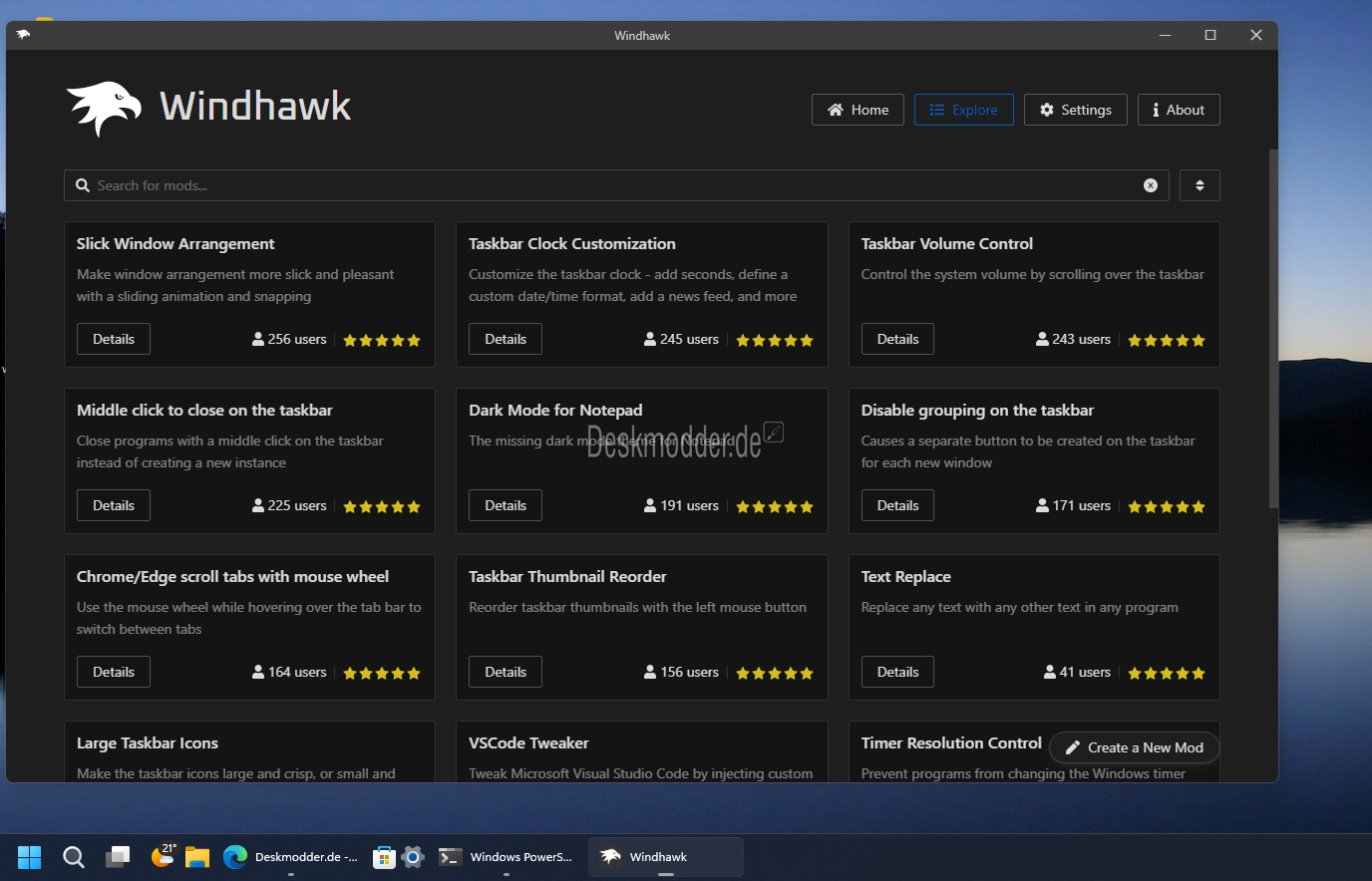Open Task View on the taskbar
Screen dimensions: 1372x881
pyautogui.click(x=118, y=857)
